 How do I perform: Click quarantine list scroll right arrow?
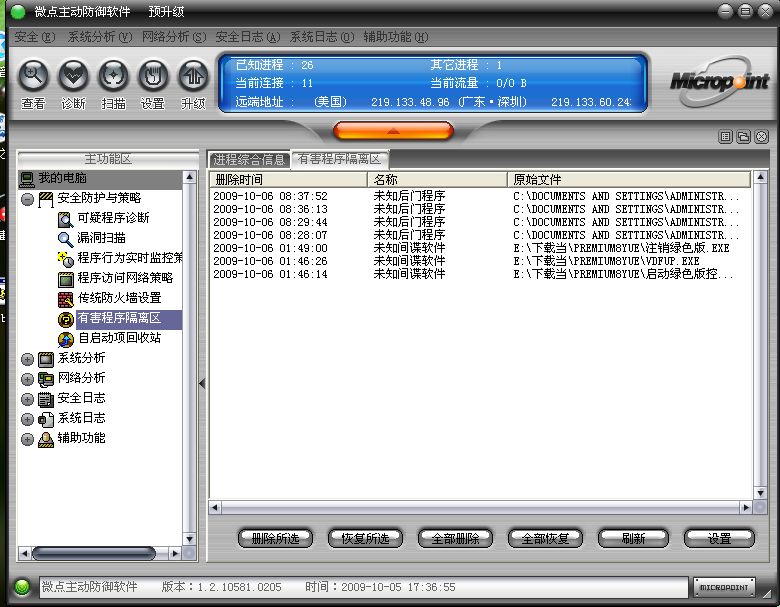(746, 507)
